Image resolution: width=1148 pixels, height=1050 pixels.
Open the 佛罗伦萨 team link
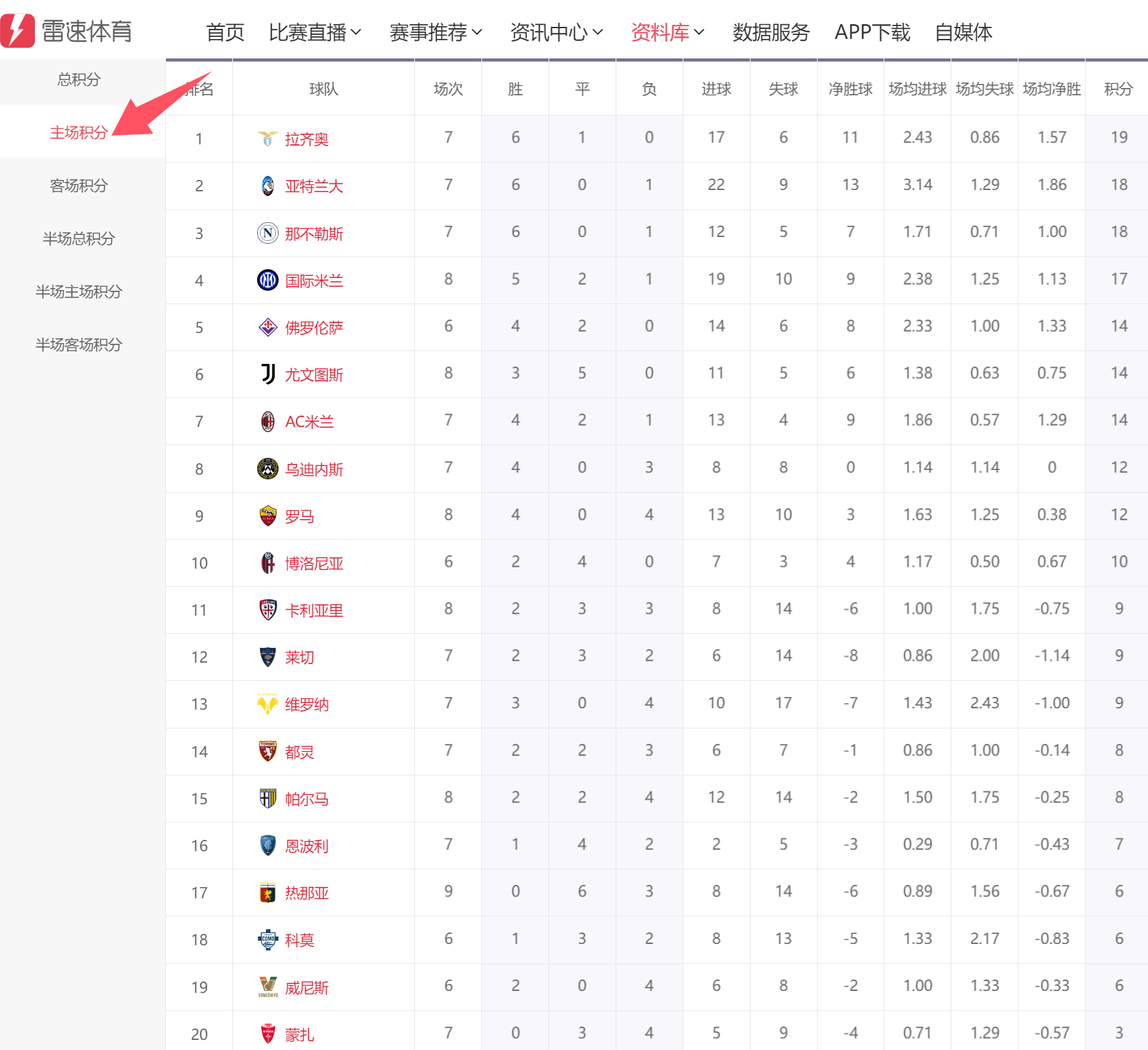(x=314, y=328)
